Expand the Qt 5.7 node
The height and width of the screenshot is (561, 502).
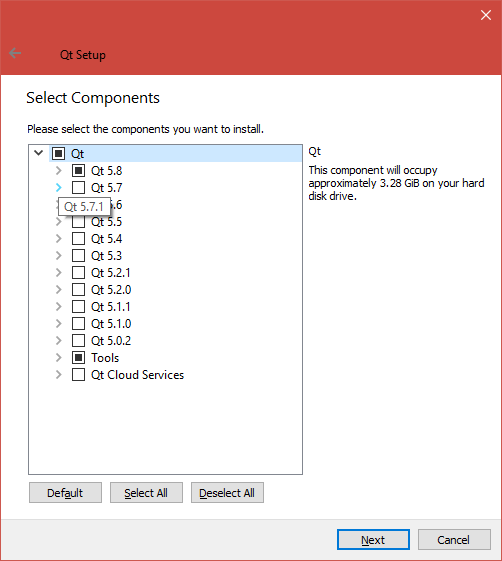(x=59, y=187)
